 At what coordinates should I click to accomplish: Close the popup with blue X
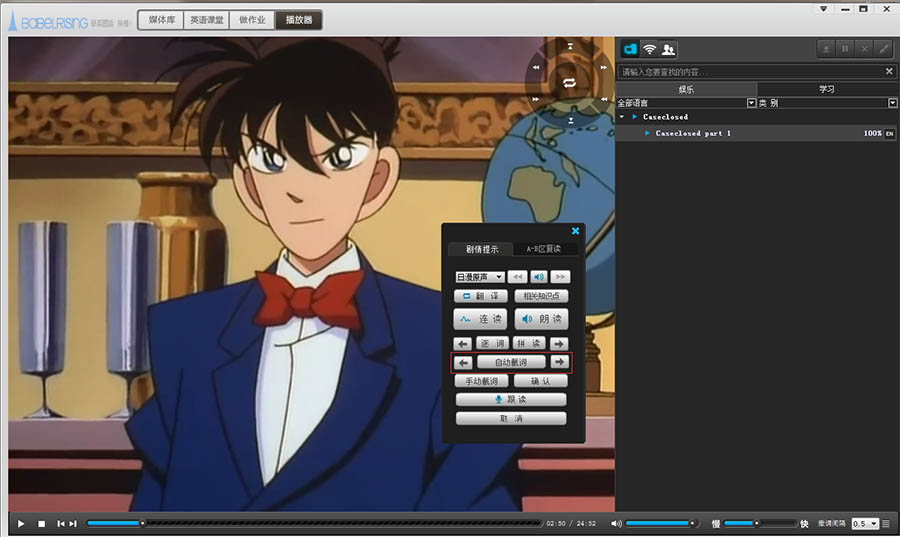pos(575,231)
